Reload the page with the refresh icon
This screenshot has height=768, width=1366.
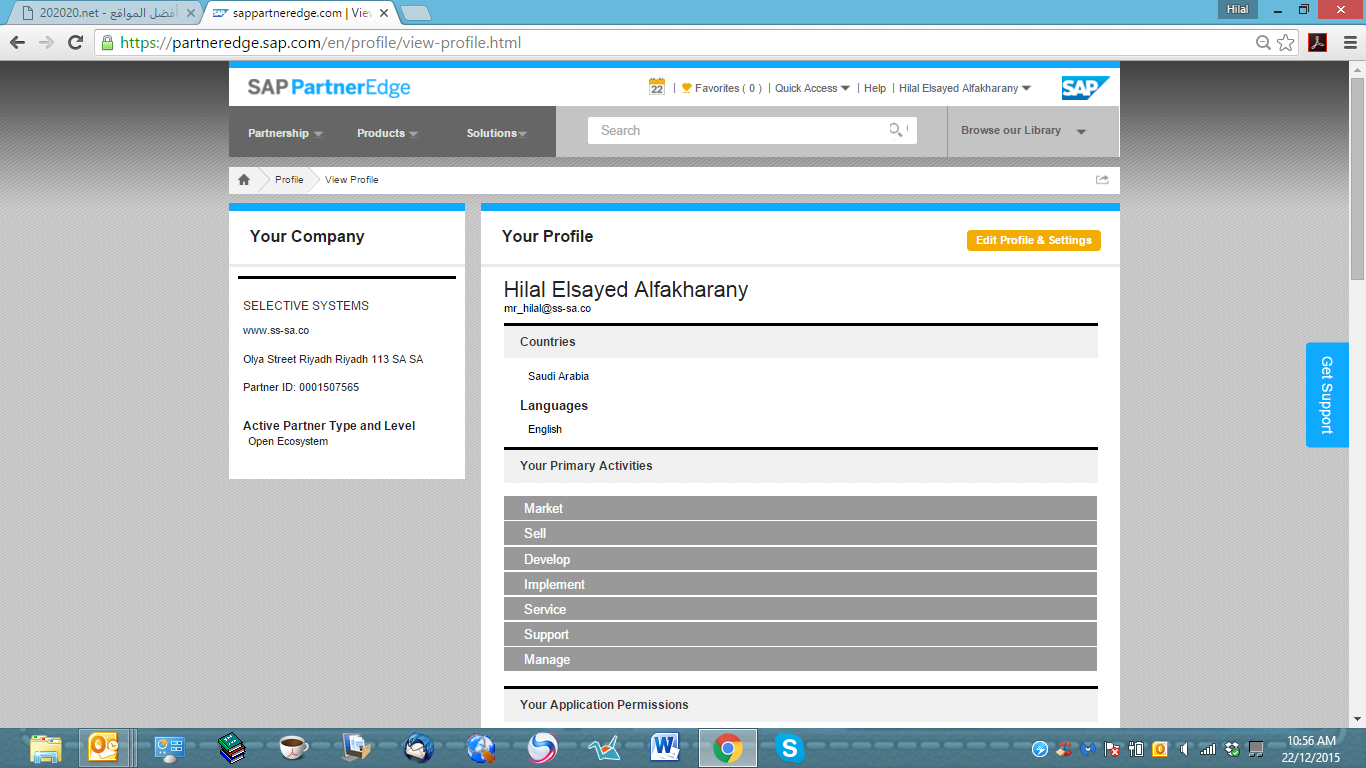75,42
